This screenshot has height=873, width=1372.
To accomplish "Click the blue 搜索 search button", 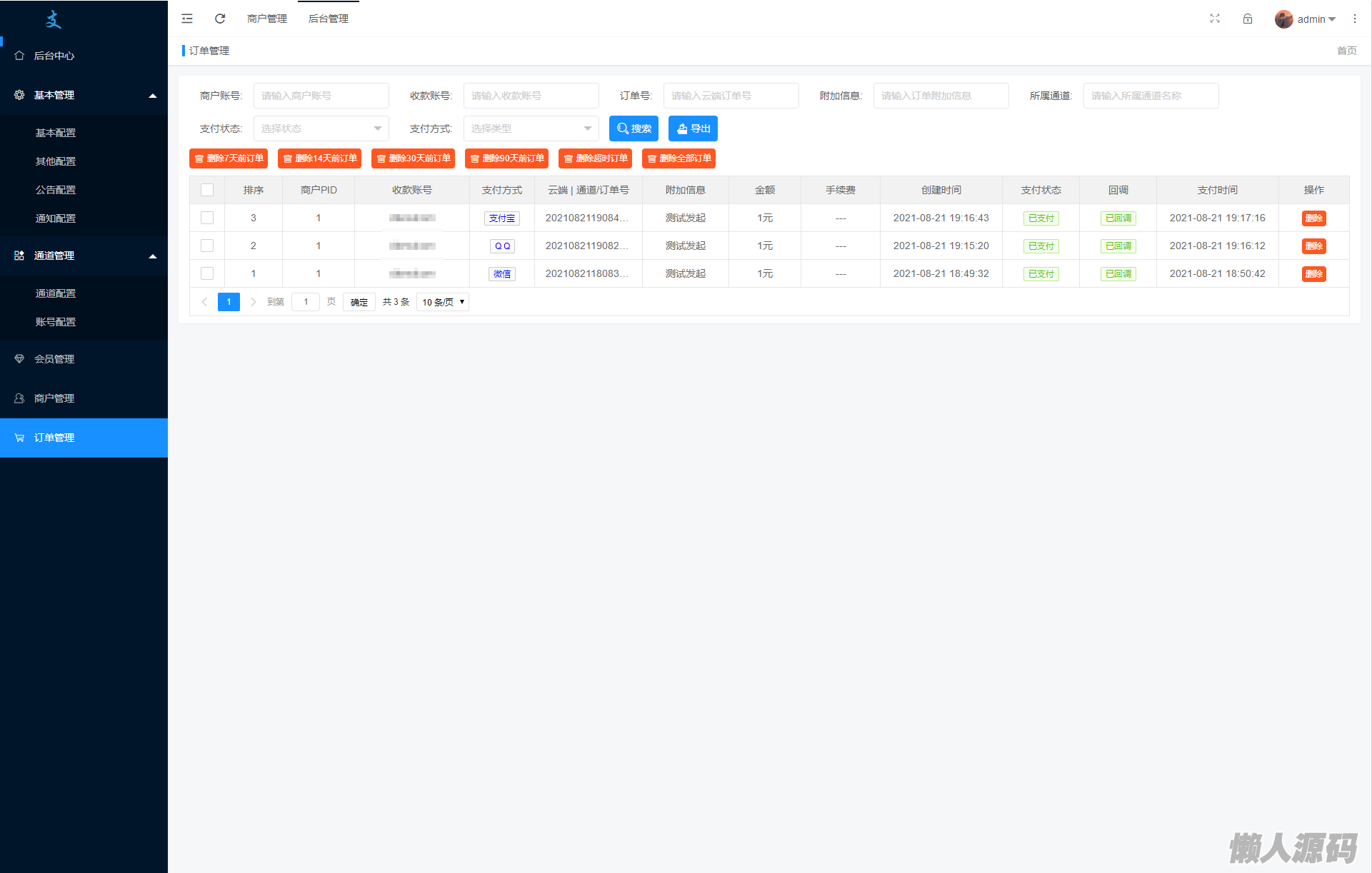I will click(634, 128).
